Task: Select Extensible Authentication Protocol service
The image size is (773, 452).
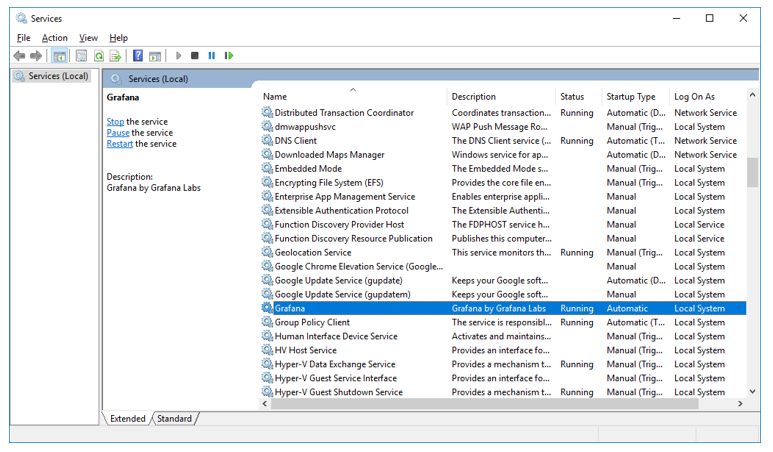Action: pos(503,210)
